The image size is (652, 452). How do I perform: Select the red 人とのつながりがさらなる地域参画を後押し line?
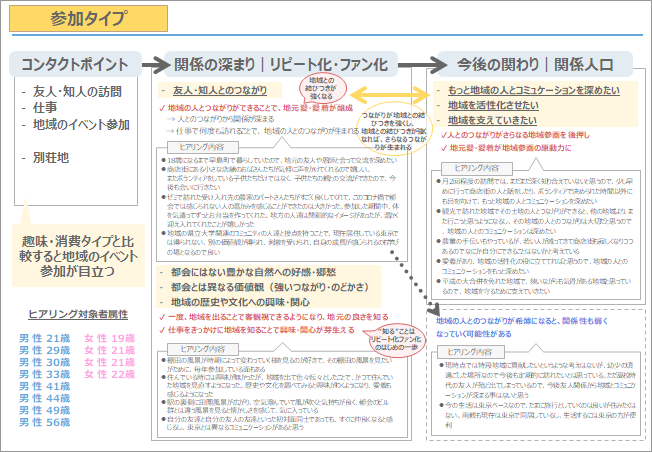click(516, 135)
